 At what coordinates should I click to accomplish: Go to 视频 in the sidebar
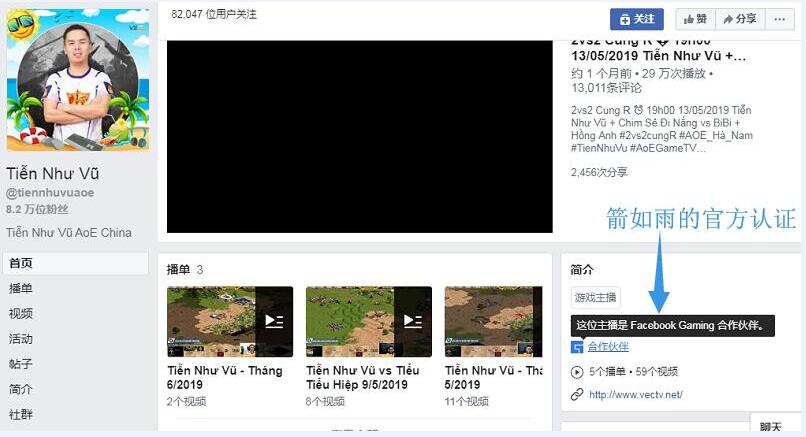(x=21, y=313)
